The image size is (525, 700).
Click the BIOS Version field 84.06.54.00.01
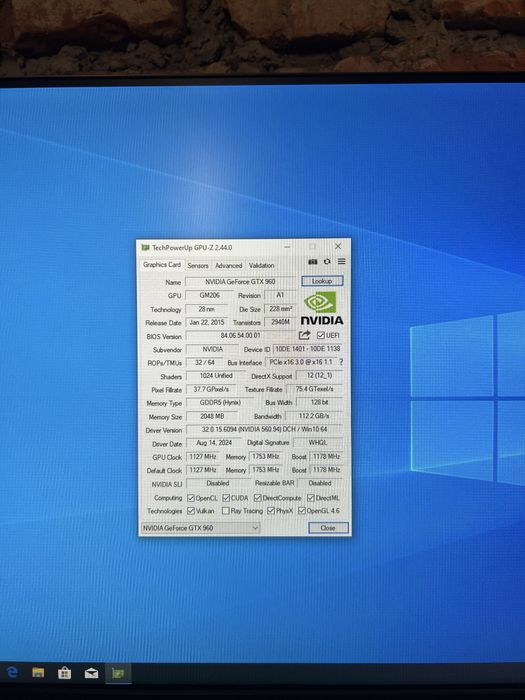[240, 335]
